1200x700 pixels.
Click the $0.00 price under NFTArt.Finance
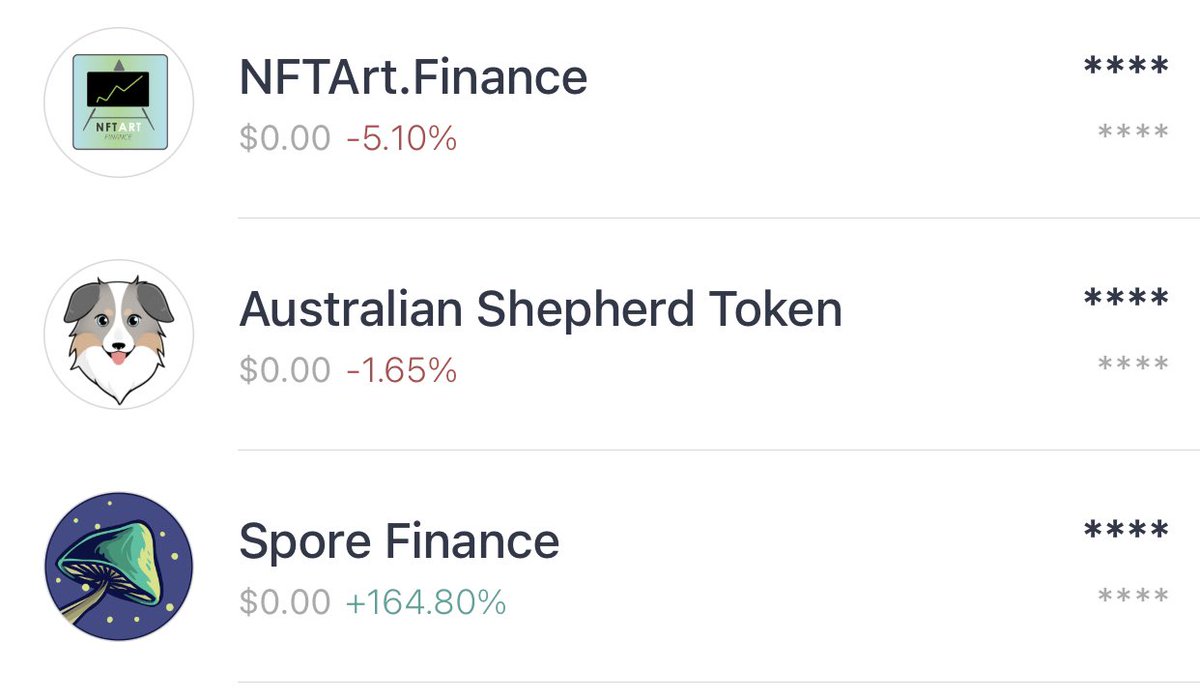point(284,138)
